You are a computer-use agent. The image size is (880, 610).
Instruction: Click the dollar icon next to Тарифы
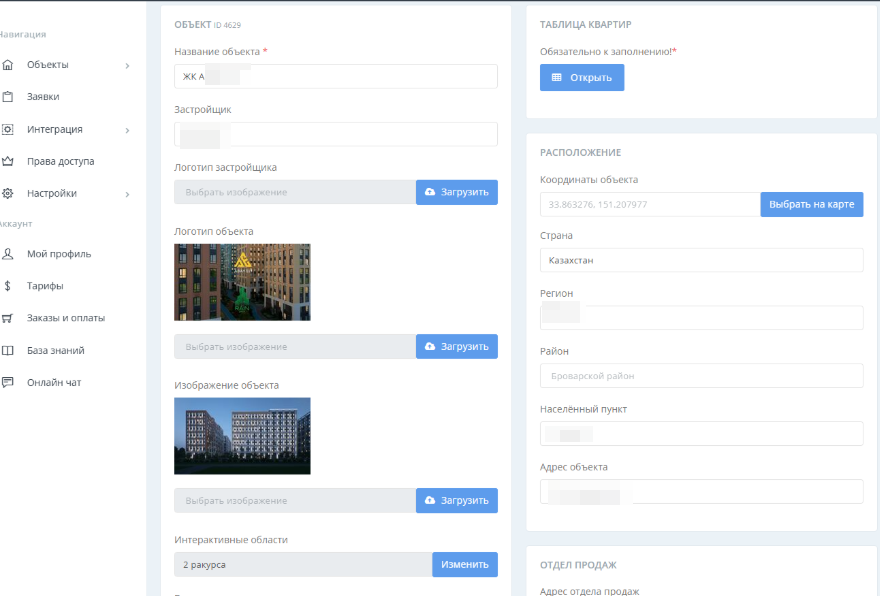click(x=8, y=286)
